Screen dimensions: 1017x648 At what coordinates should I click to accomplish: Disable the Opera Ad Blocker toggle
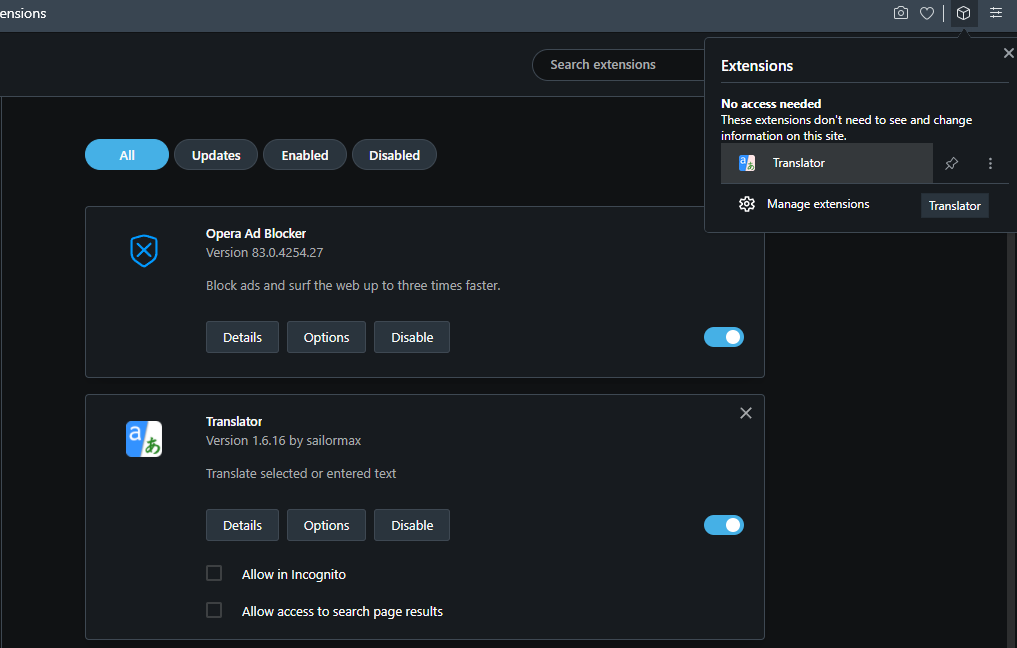723,337
